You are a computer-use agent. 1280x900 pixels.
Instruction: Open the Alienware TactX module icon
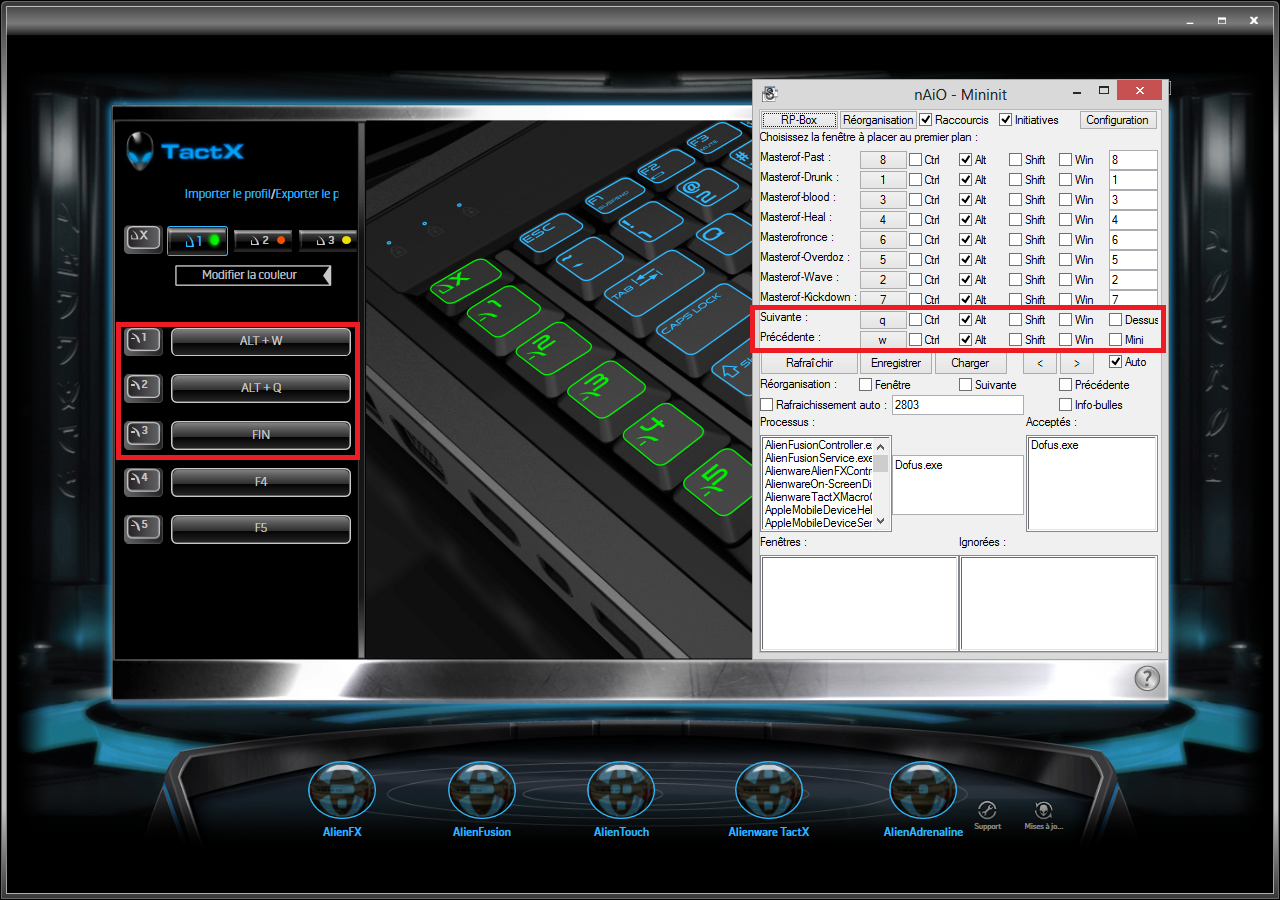[x=769, y=790]
